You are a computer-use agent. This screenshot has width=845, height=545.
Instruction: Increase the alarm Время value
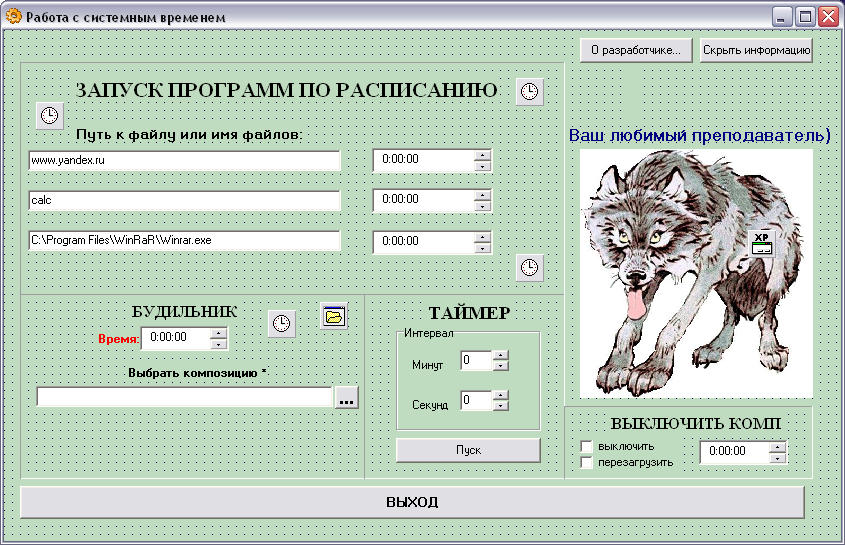pyautogui.click(x=219, y=333)
